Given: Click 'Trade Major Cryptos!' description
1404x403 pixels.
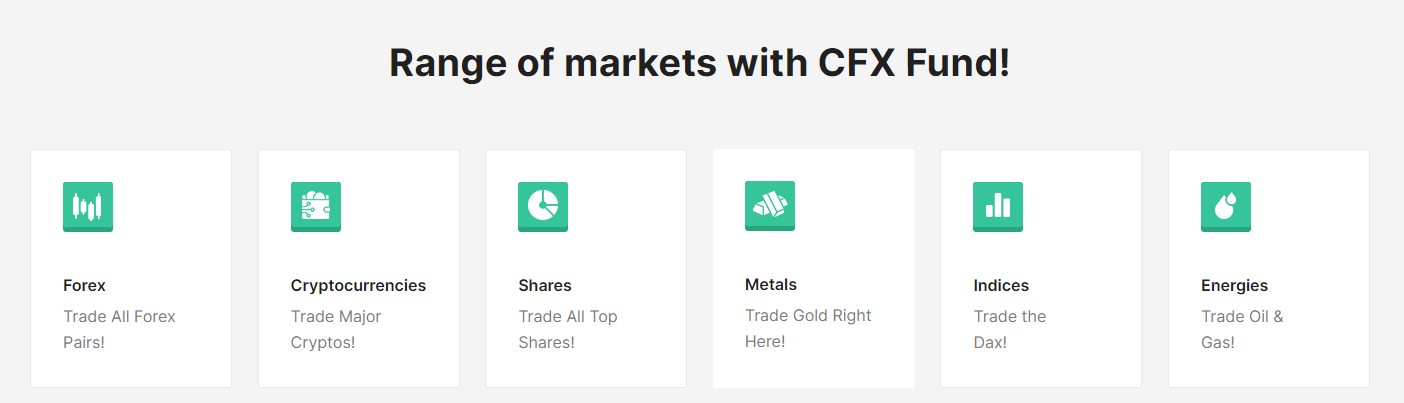Looking at the screenshot, I should click(336, 329).
